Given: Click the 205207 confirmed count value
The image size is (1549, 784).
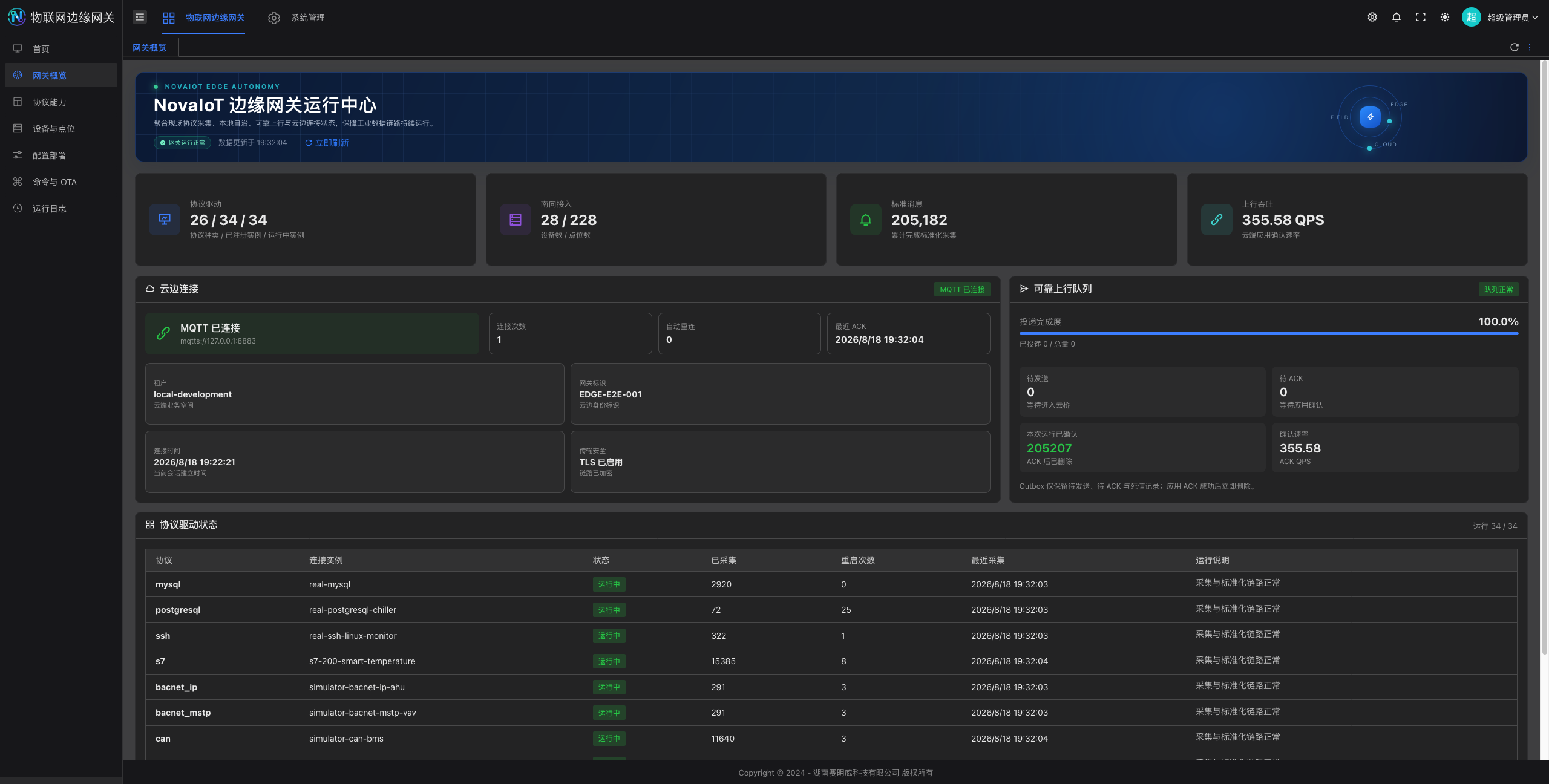Looking at the screenshot, I should 1049,448.
